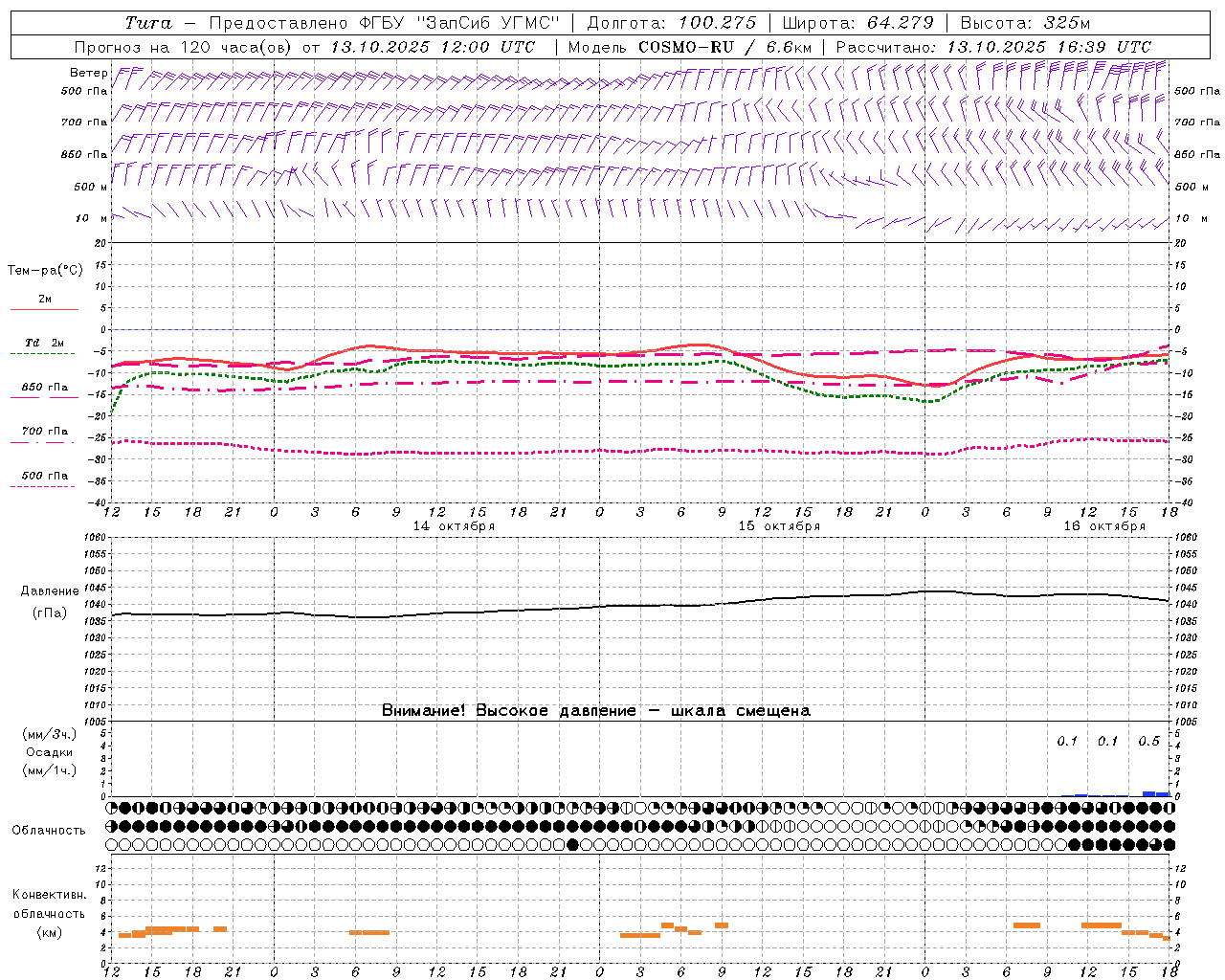Click the Тем-ра(°C) axis title
Screen dimensions: 1225x980
(45, 271)
